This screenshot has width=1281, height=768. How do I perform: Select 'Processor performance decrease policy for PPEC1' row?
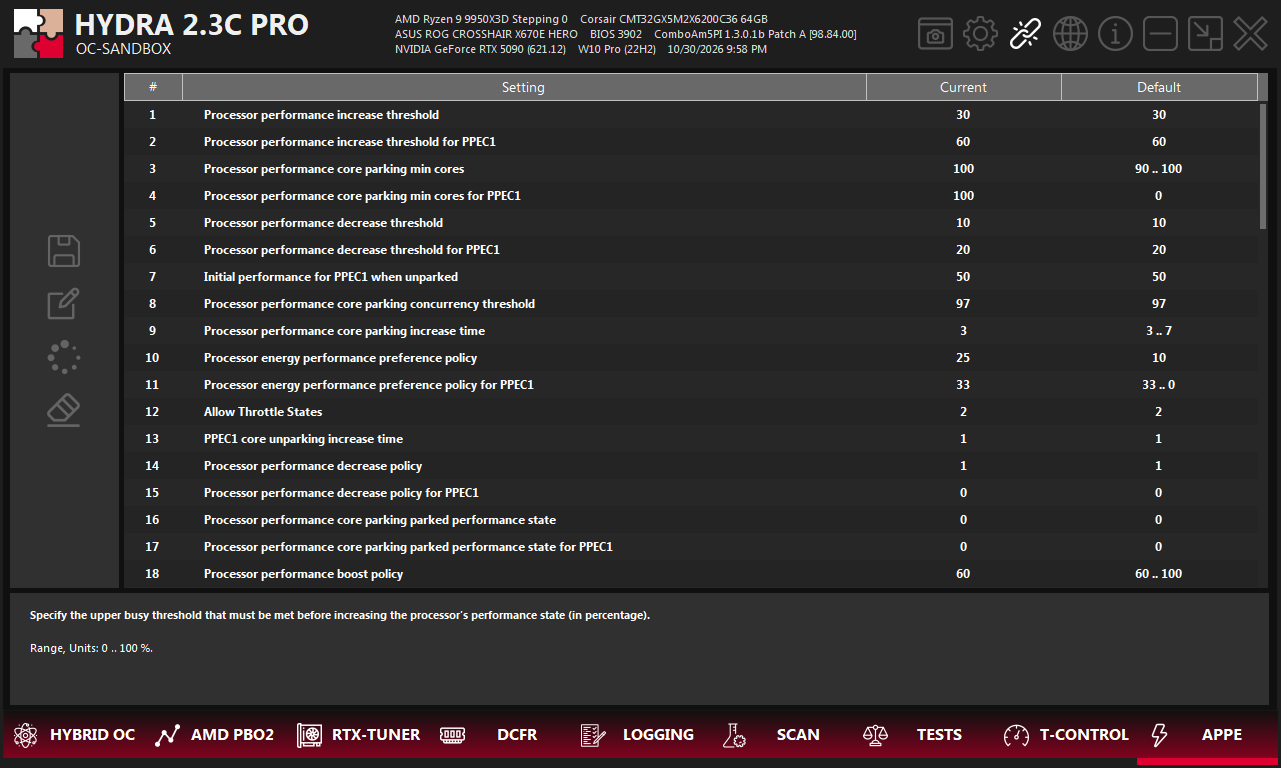691,493
